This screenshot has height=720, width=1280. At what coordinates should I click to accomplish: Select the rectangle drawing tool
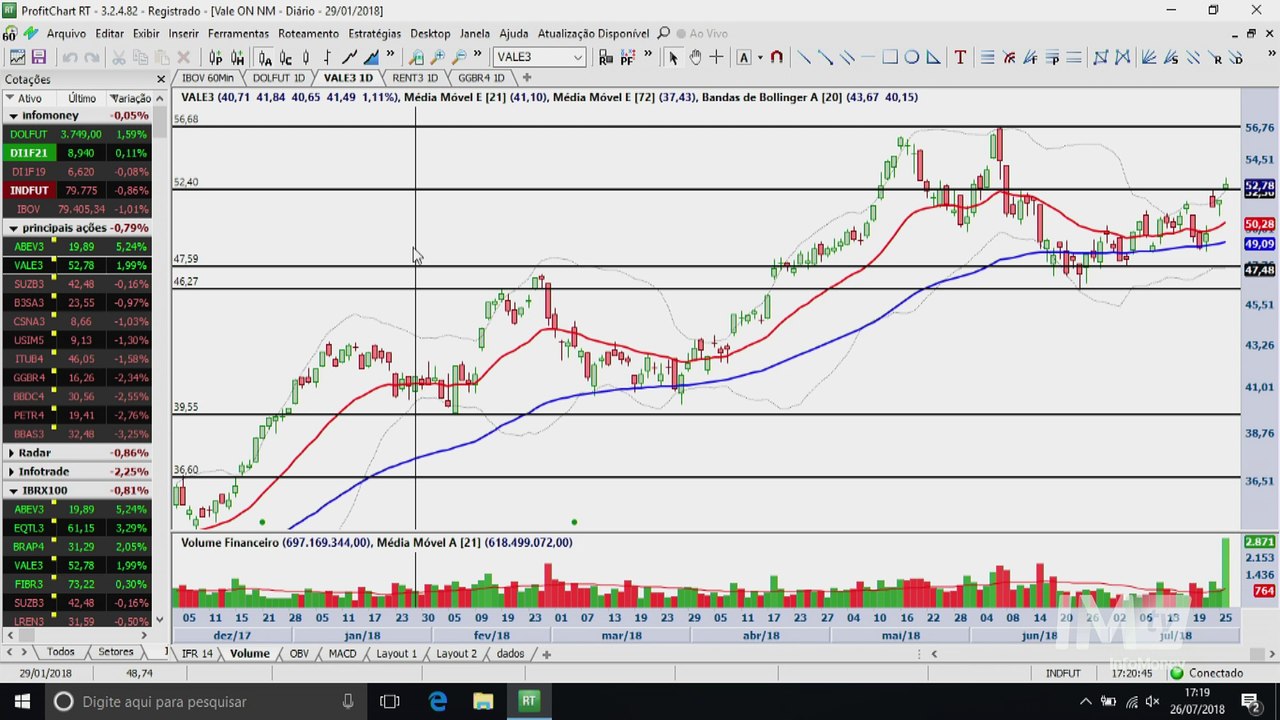(x=889, y=57)
